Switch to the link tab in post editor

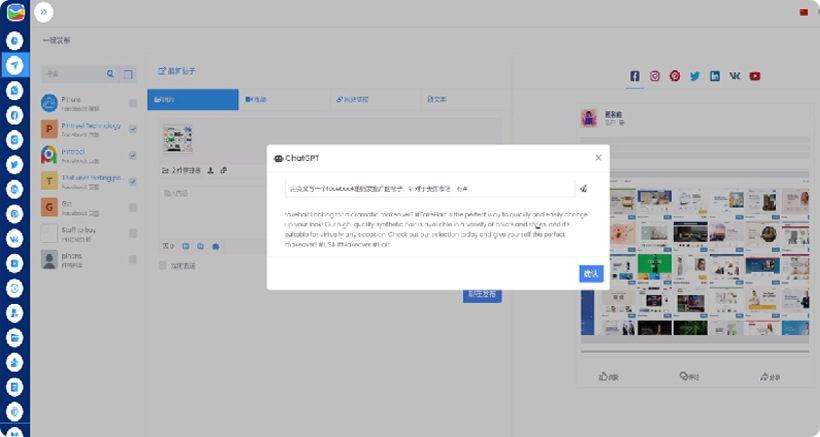pyautogui.click(x=353, y=100)
